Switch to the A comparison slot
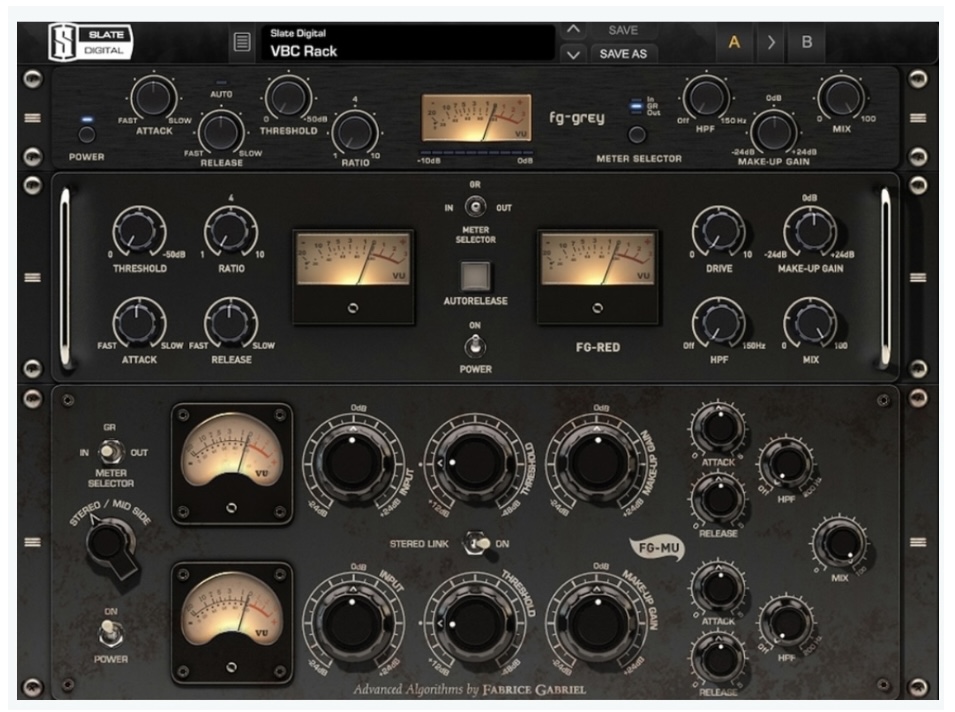 734,42
